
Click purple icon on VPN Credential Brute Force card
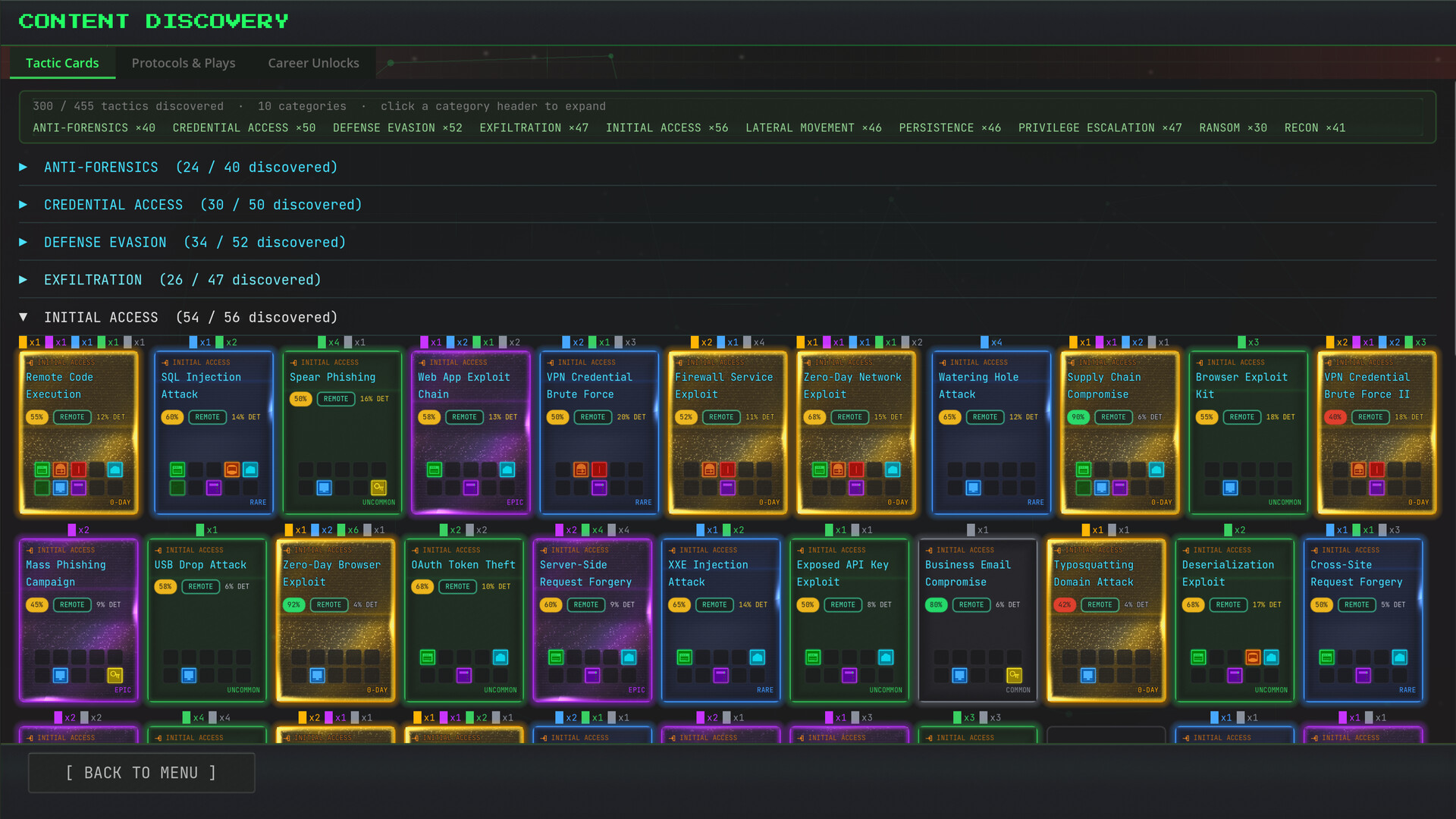pyautogui.click(x=599, y=488)
